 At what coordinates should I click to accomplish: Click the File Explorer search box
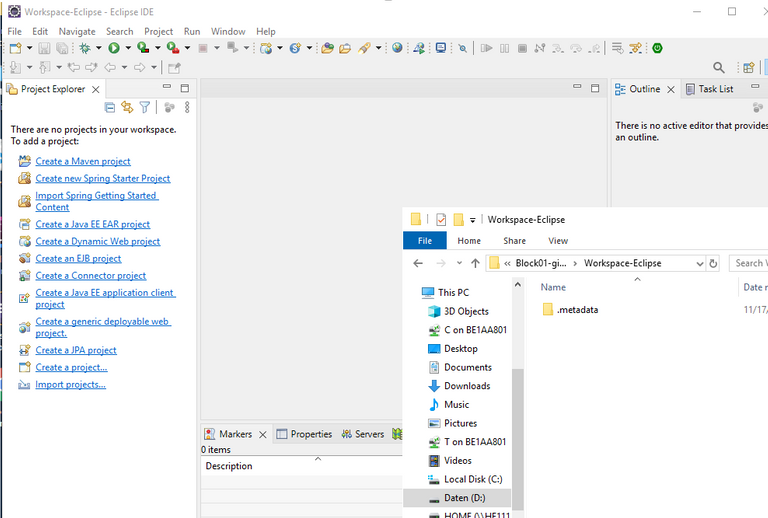click(748, 263)
